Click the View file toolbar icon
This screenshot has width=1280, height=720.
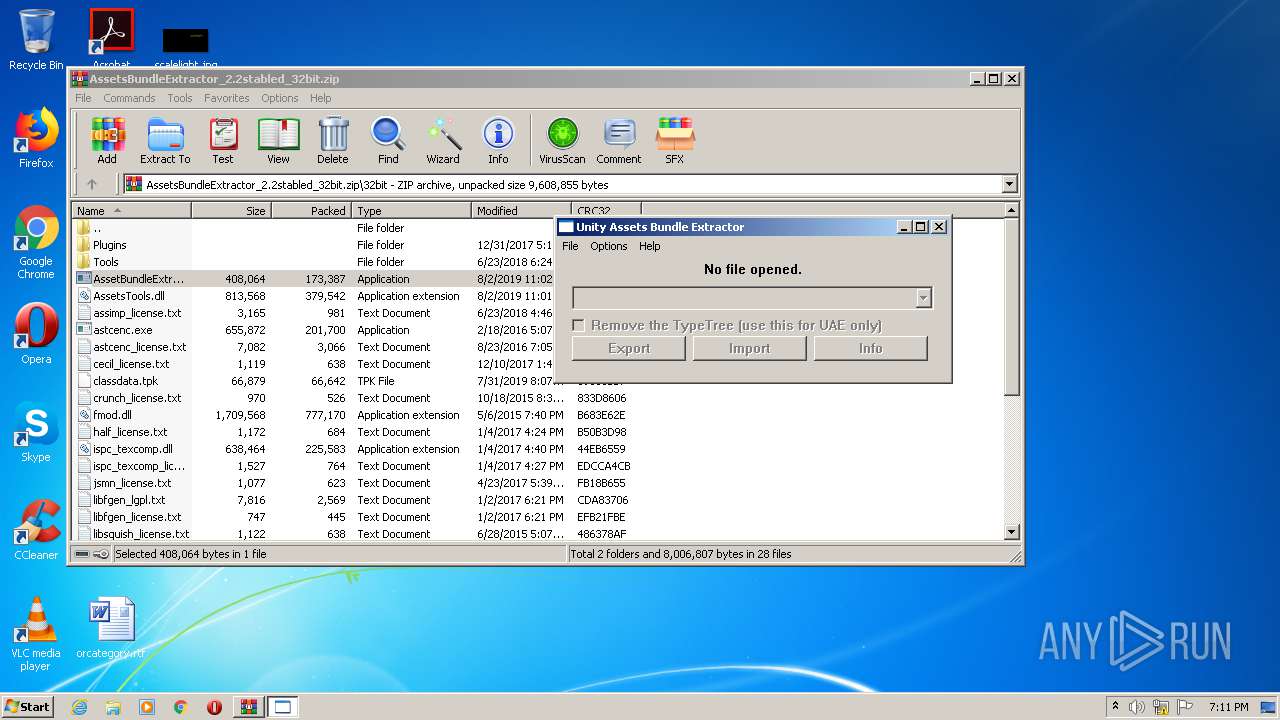[x=278, y=141]
